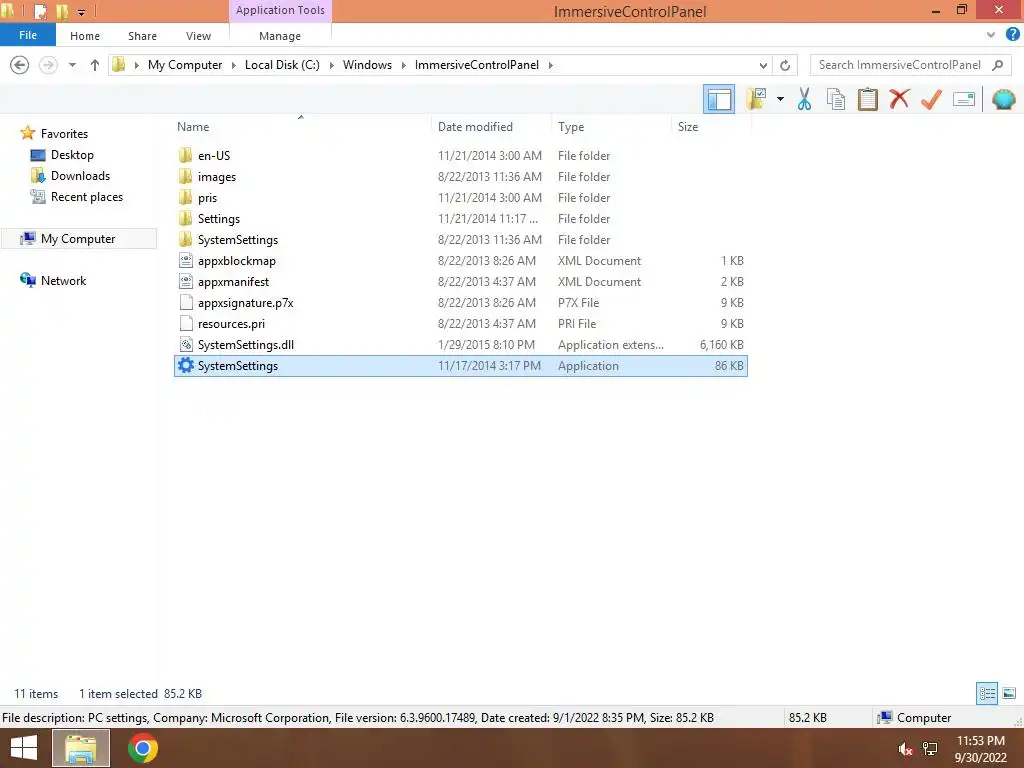Click My Computer in the address bar

pos(185,65)
